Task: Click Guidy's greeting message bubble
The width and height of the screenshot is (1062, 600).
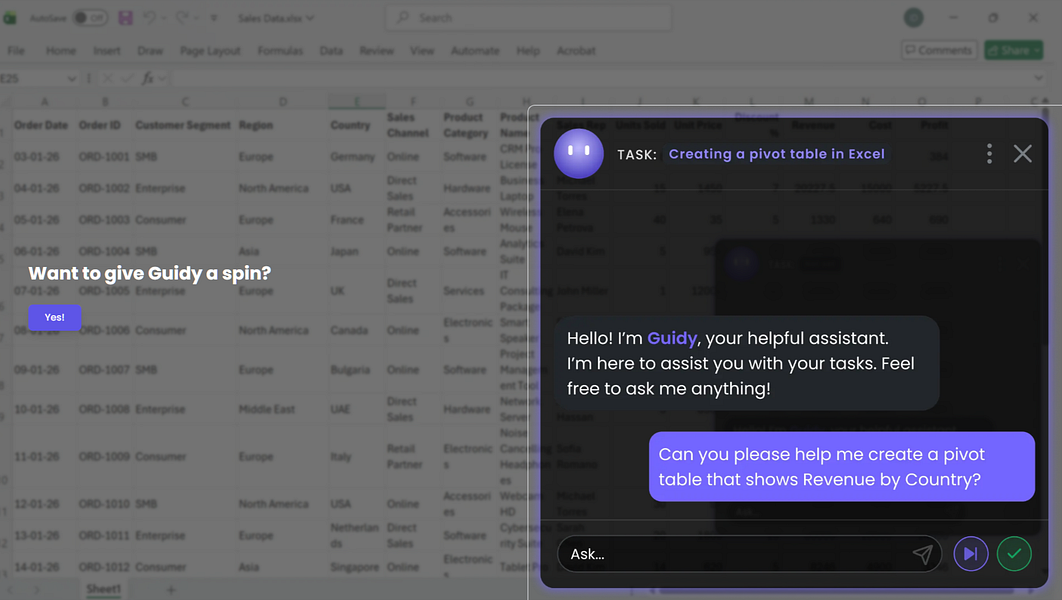Action: (x=746, y=363)
